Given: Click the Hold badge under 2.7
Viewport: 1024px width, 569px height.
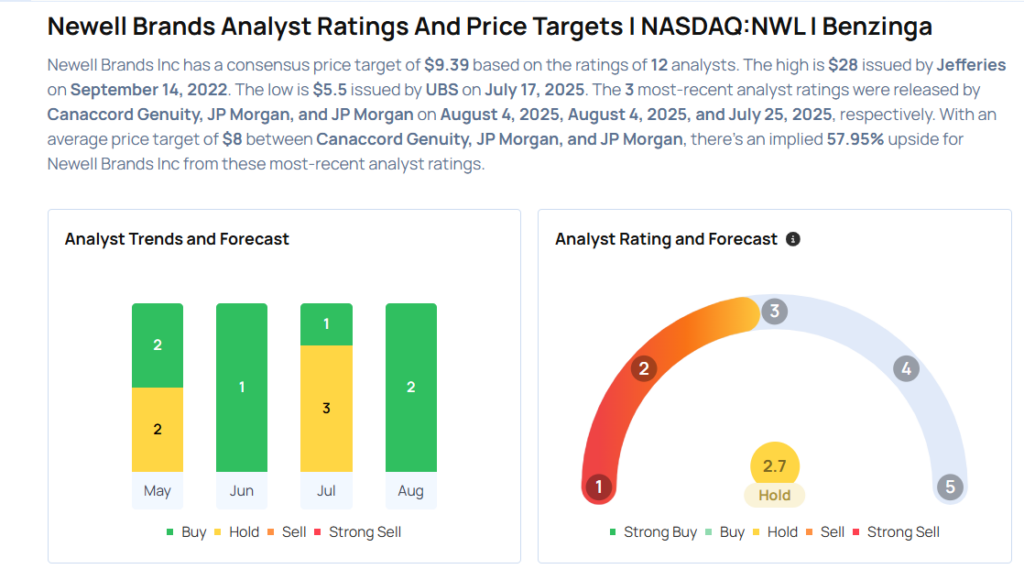Looking at the screenshot, I should coord(774,495).
